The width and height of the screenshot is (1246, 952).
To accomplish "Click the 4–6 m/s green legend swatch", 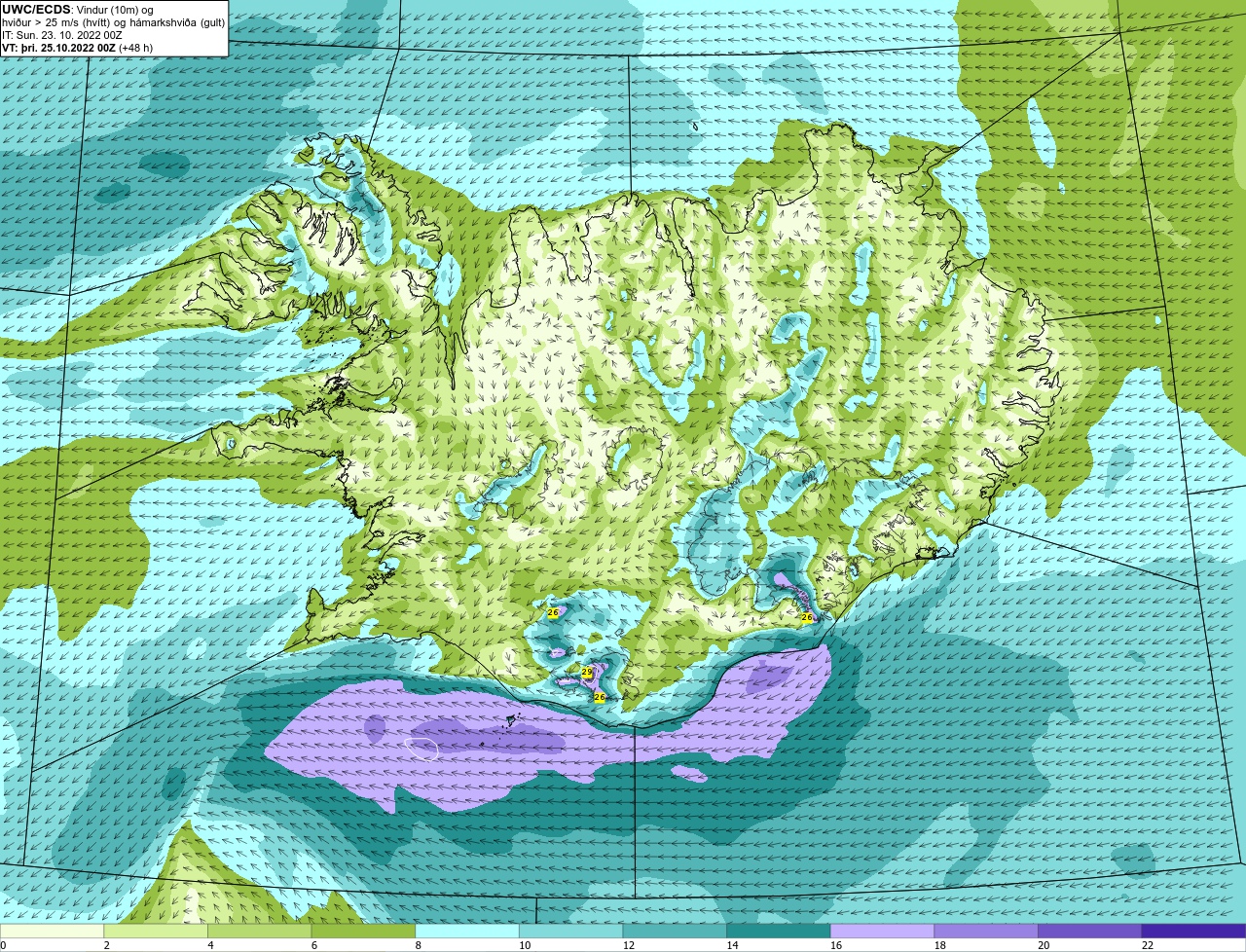I will 259,931.
